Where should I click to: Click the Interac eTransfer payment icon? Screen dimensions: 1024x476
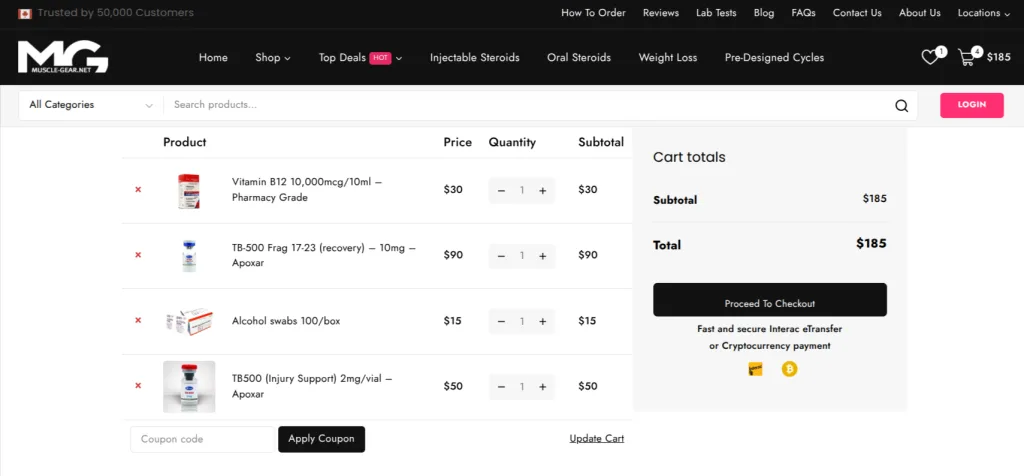click(755, 370)
